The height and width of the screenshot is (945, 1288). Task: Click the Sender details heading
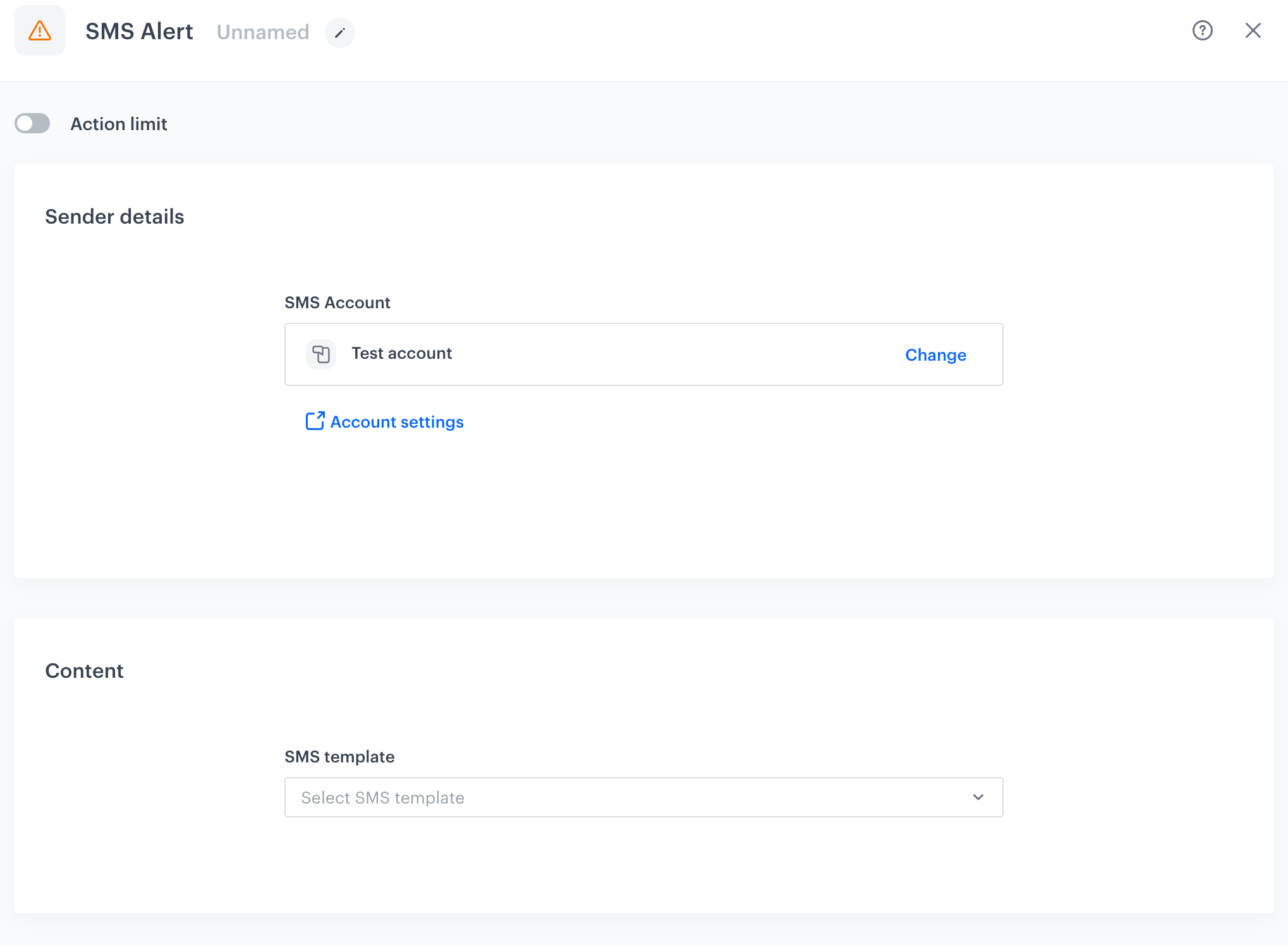point(114,217)
